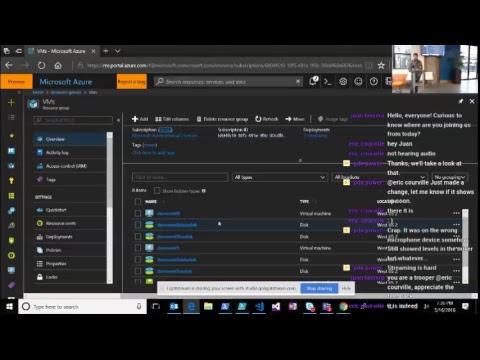The image size is (480, 360).
Task: Open Dashboard icon in the Azure sidebar
Action: 11,151
